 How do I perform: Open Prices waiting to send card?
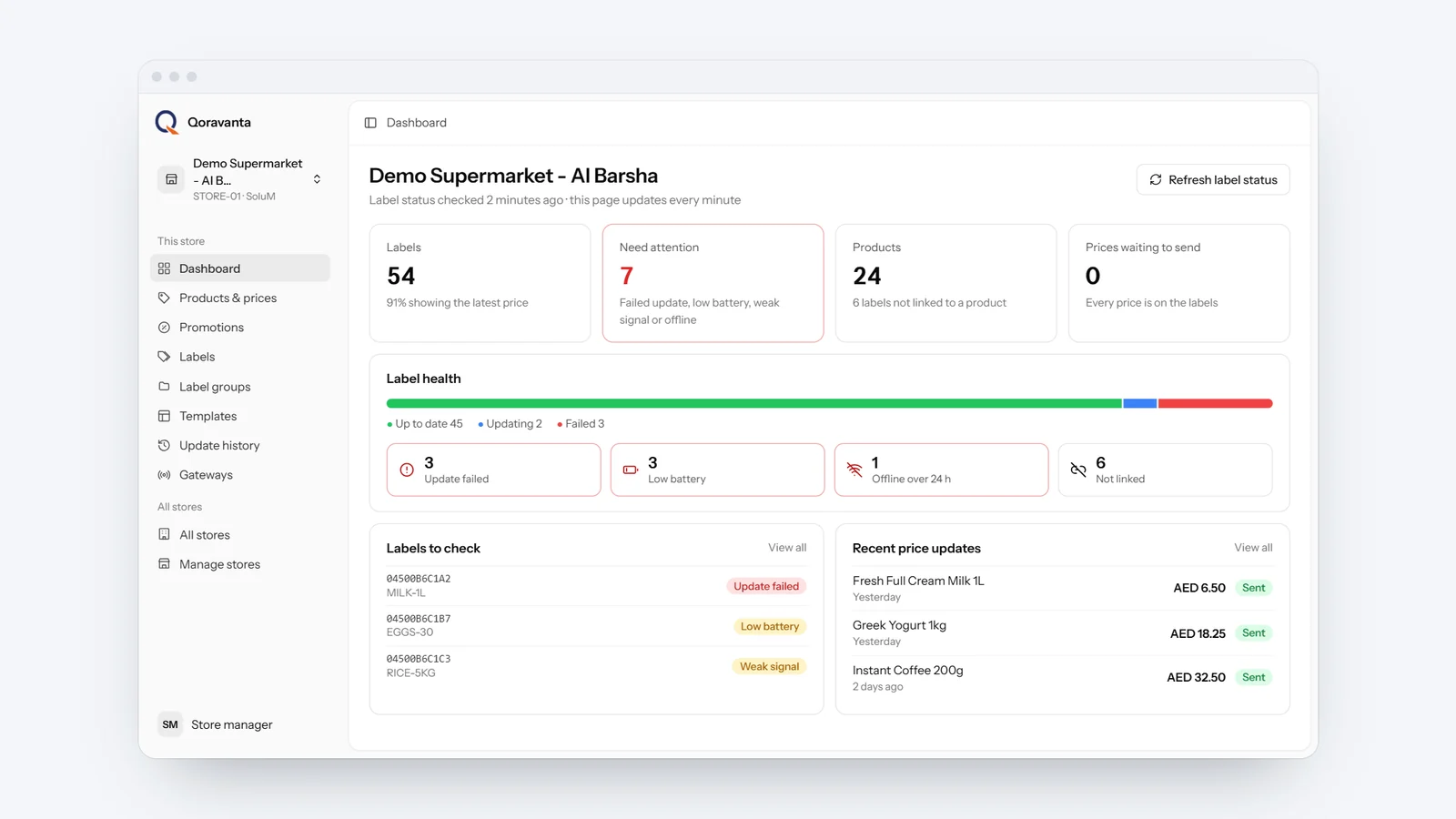(x=1178, y=283)
